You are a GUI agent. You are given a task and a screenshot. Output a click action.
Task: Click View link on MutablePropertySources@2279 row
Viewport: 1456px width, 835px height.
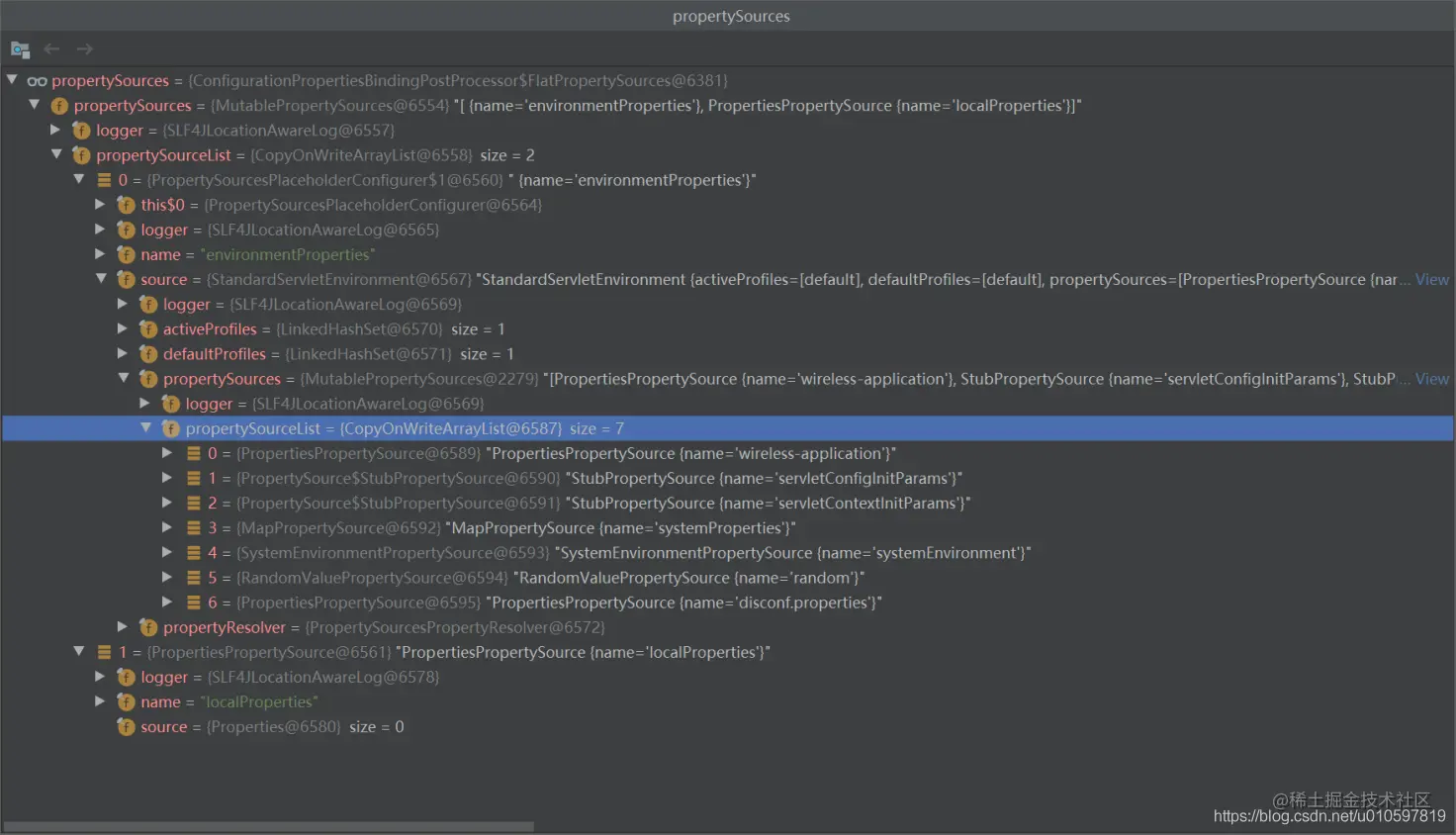pyautogui.click(x=1432, y=379)
